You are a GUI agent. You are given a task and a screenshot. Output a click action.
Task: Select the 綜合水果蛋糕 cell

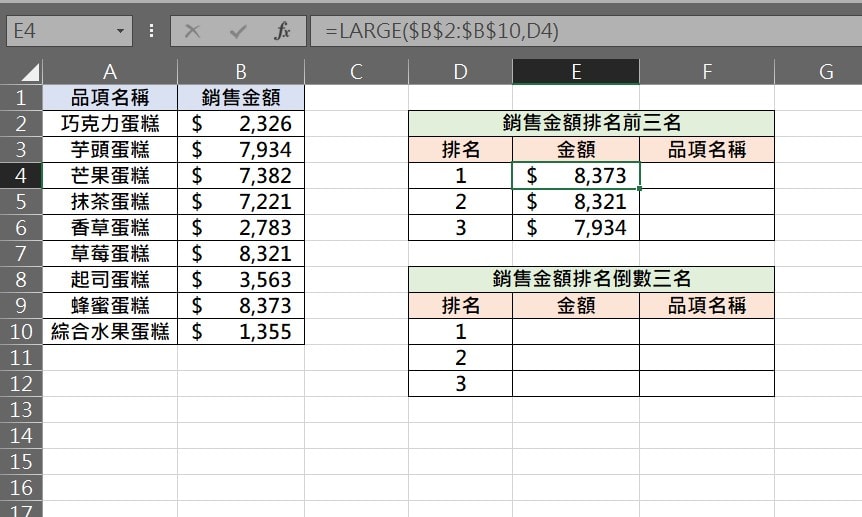tap(110, 332)
